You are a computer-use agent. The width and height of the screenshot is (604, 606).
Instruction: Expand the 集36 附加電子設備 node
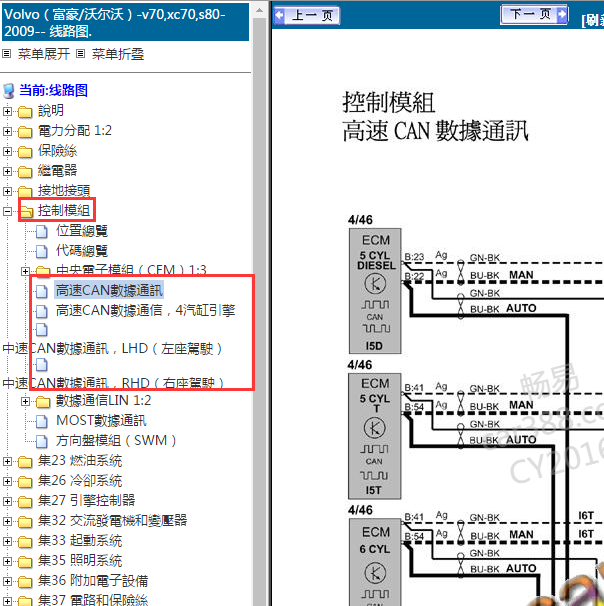click(7, 581)
